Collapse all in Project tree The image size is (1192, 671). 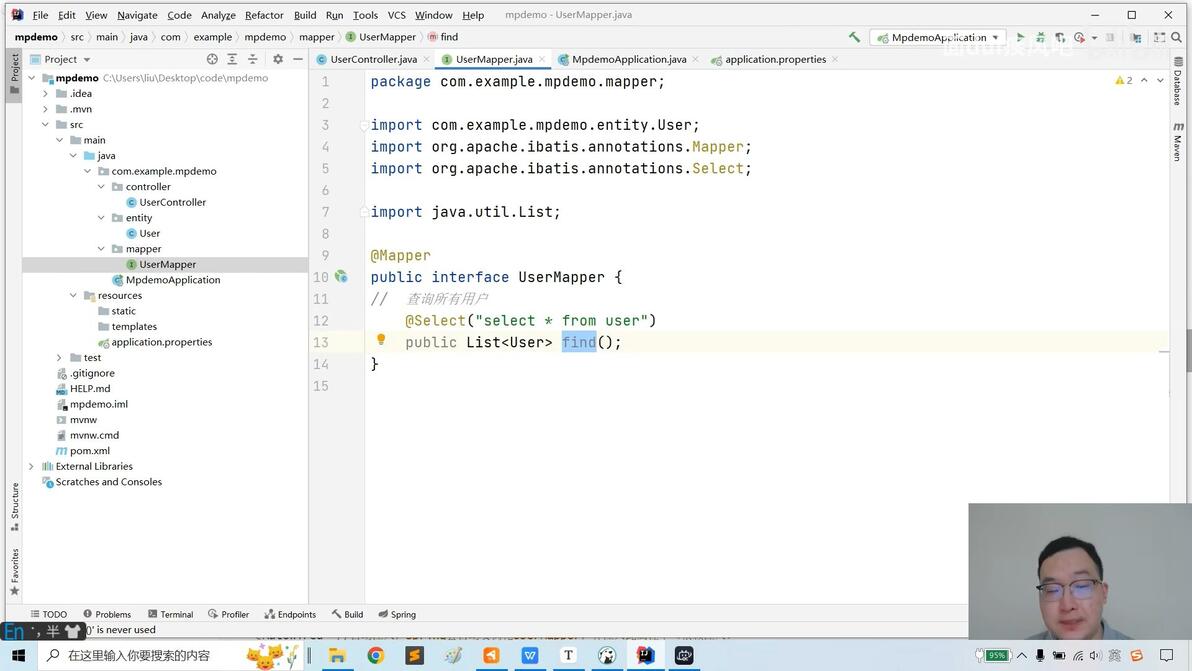coord(252,59)
